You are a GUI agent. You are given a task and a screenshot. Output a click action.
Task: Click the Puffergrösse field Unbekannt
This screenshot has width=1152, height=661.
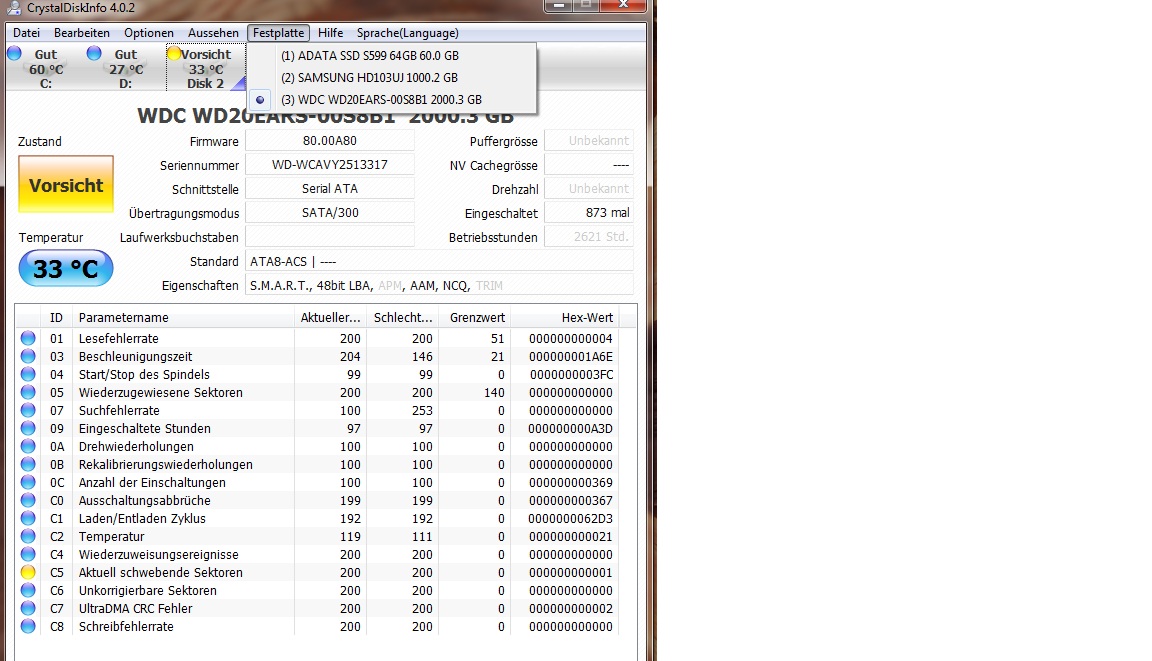pos(589,140)
